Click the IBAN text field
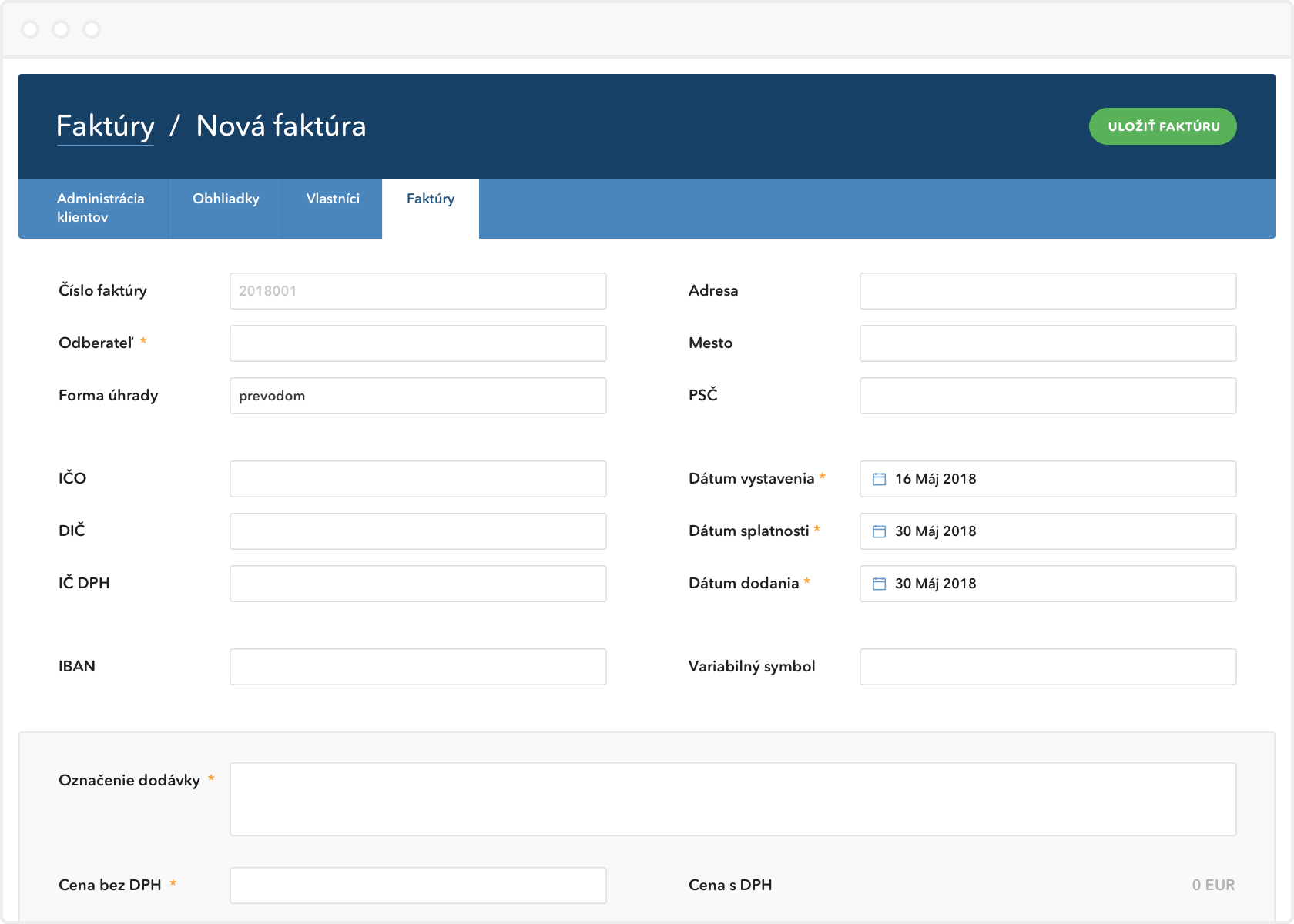The width and height of the screenshot is (1294, 924). [x=418, y=667]
